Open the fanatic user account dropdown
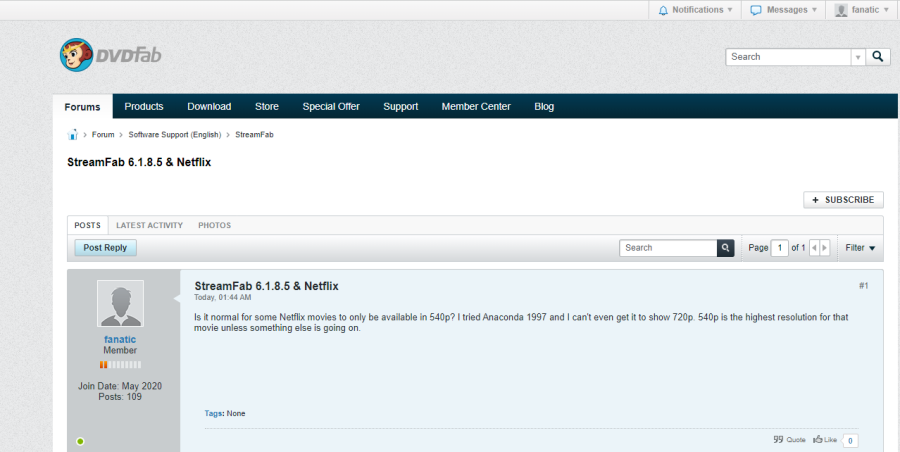Image resolution: width=900 pixels, height=452 pixels. [862, 10]
